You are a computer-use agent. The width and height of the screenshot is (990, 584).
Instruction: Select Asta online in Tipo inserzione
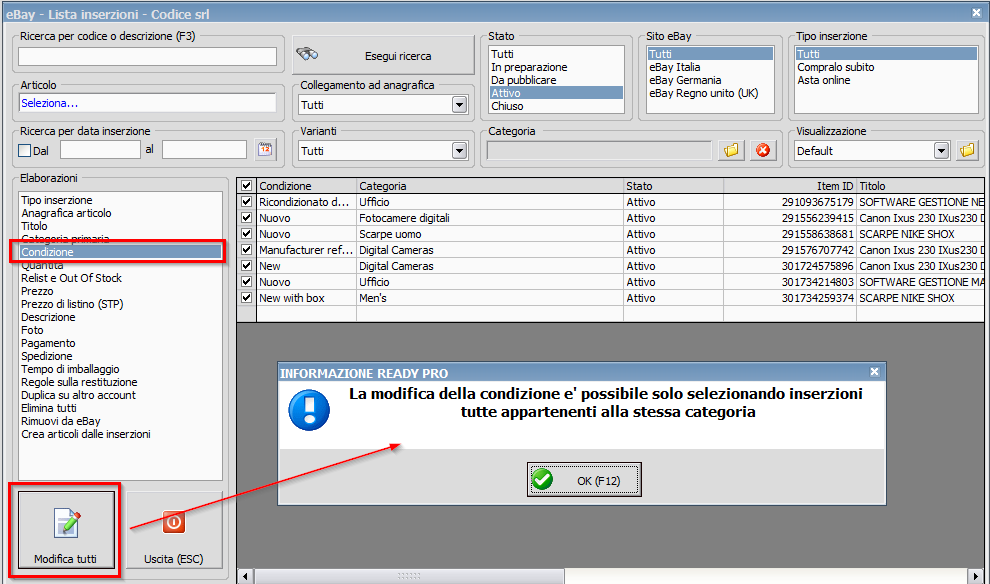(823, 80)
